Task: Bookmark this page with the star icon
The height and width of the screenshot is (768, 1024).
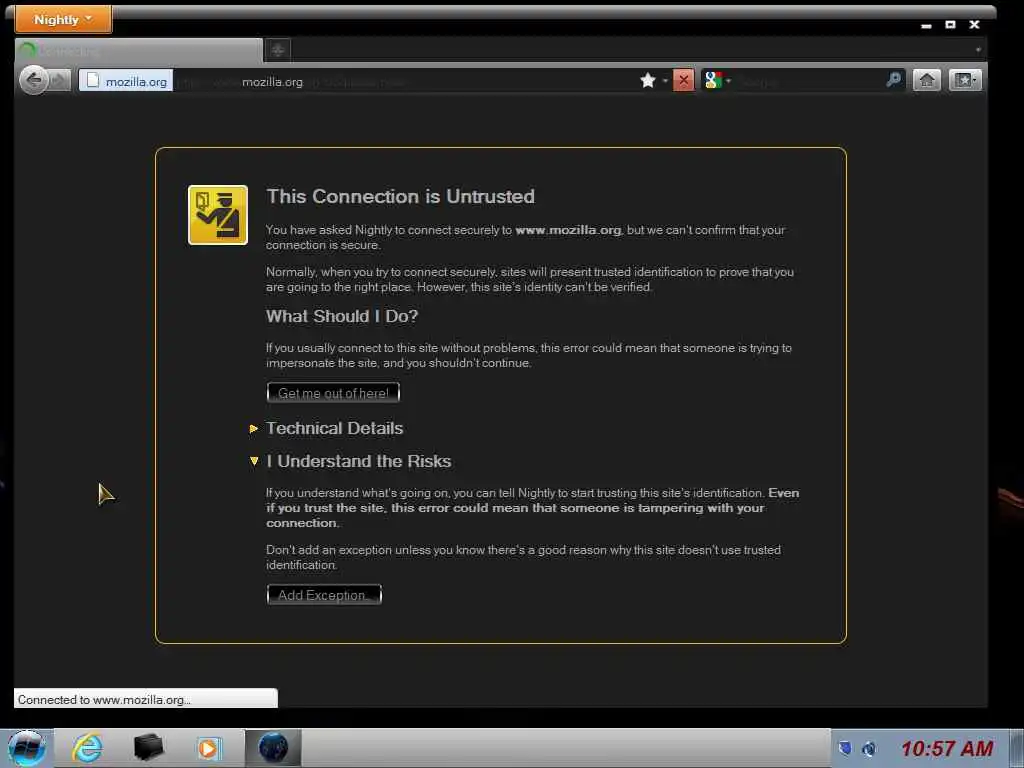Action: click(x=648, y=80)
